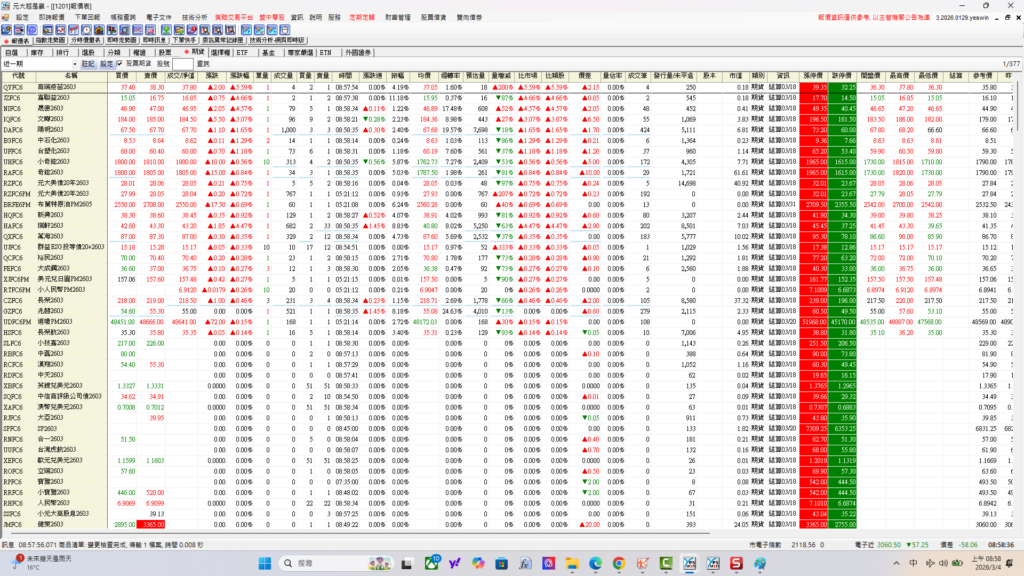Open the 技術分析 menu
Screen dimensions: 1024x576
[196, 17]
